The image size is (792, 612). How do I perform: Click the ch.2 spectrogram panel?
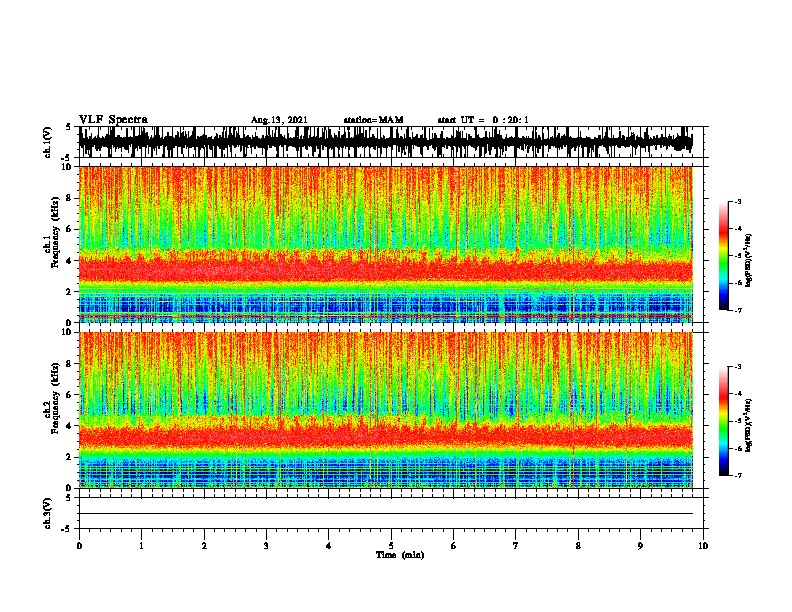tap(385, 410)
